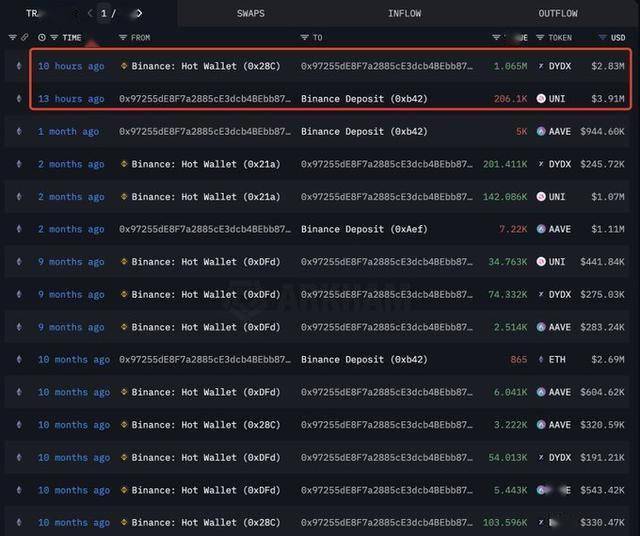Click UNI token icon in $441.84K row
The height and width of the screenshot is (536, 640).
tap(541, 261)
